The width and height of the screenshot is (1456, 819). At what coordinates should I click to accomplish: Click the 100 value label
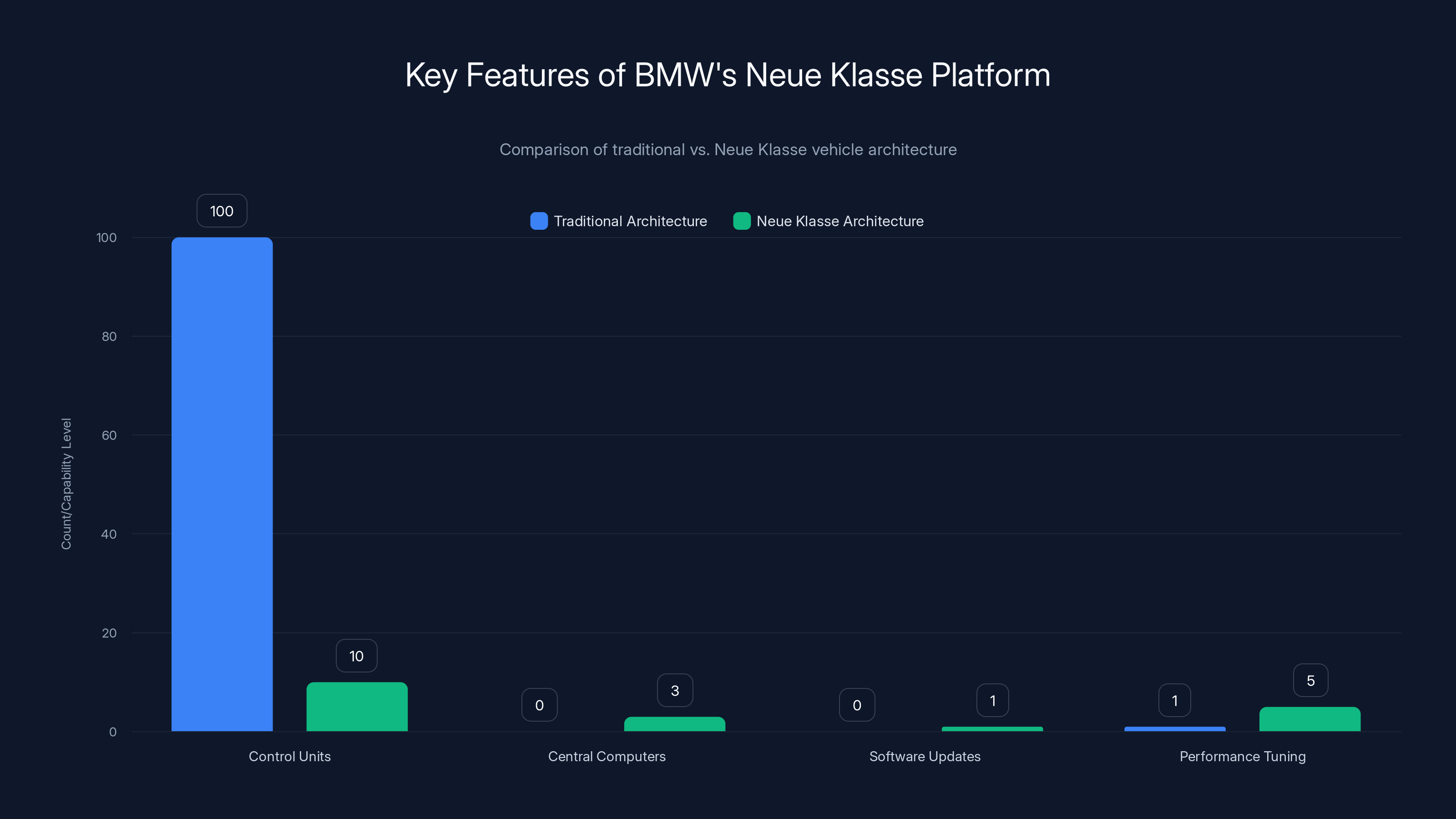coord(222,211)
